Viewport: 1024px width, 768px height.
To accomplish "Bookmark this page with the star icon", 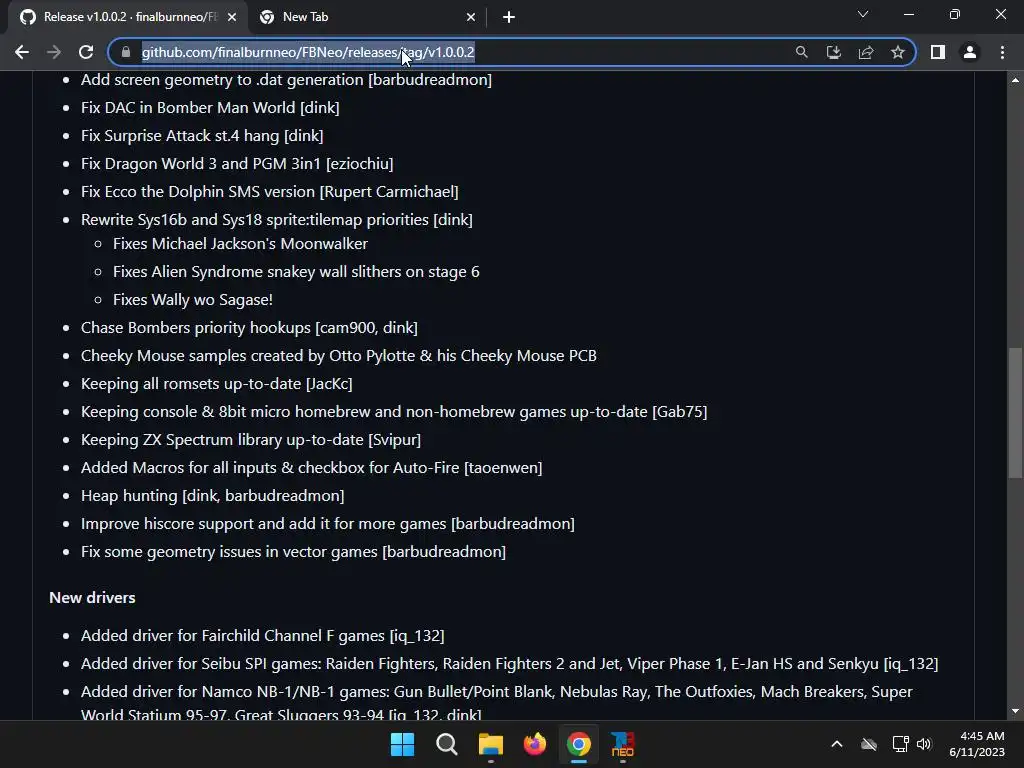I will [x=898, y=52].
